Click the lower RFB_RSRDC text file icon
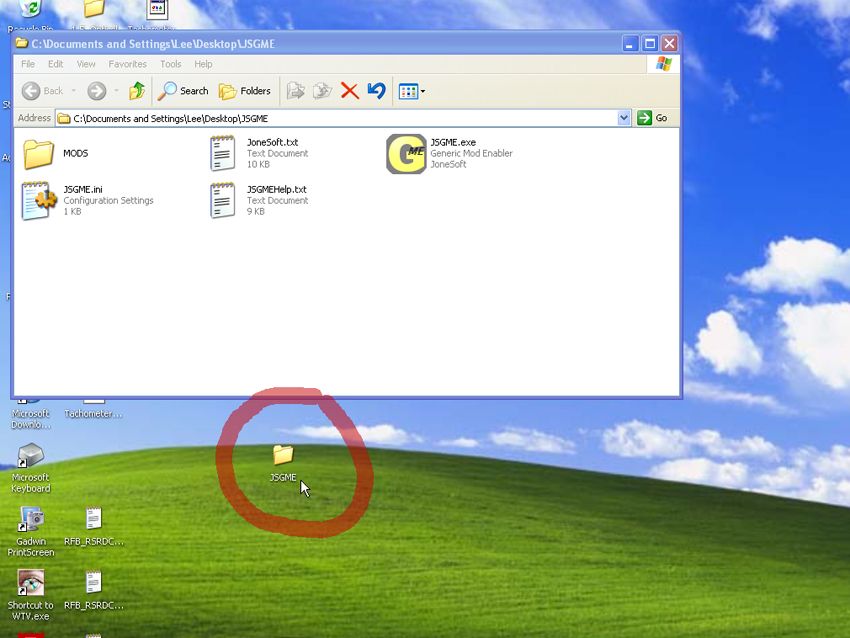Viewport: 850px width, 638px height. tap(93, 582)
